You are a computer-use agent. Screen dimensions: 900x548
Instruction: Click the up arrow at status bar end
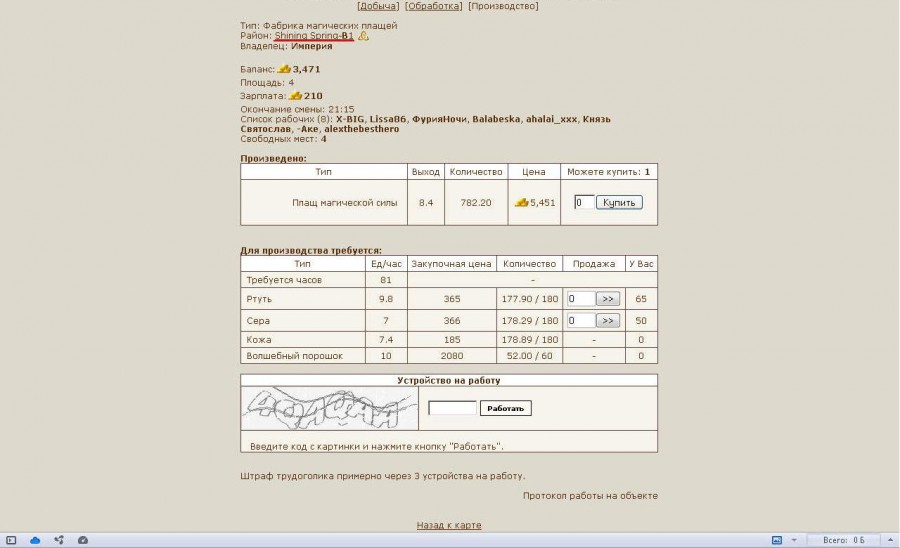point(890,540)
